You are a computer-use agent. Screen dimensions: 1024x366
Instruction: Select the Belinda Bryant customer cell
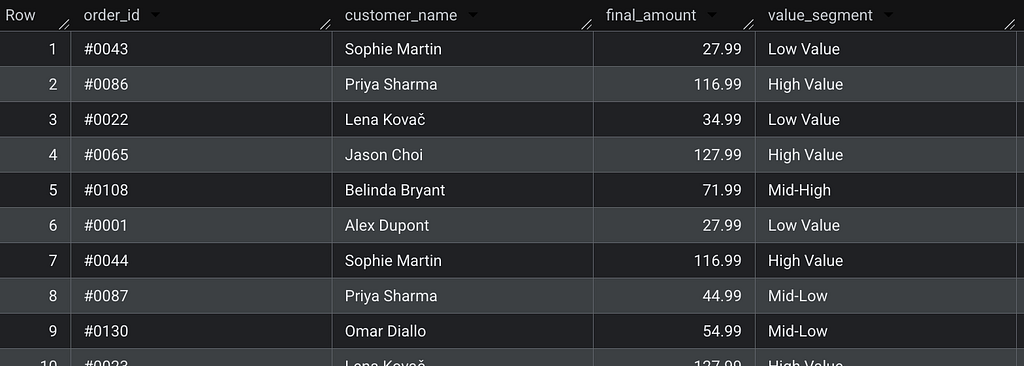click(x=463, y=190)
